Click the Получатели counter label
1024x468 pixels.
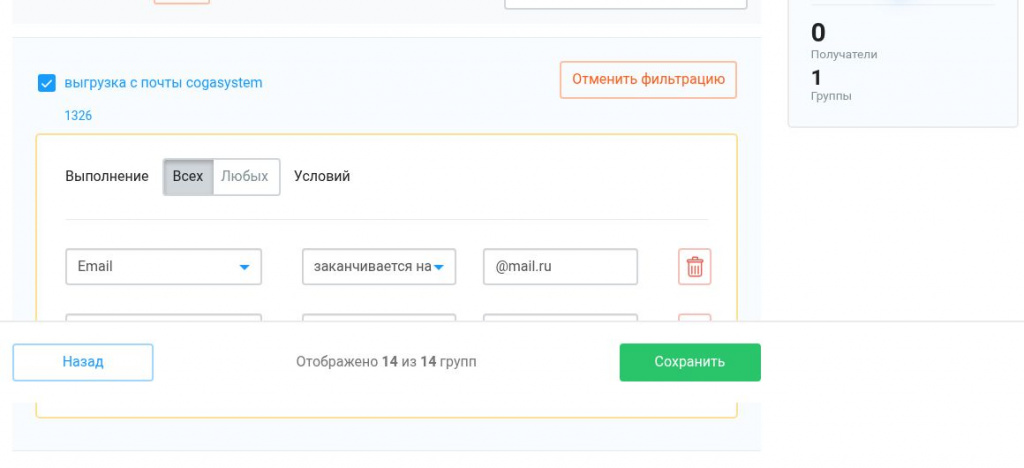pyautogui.click(x=844, y=55)
